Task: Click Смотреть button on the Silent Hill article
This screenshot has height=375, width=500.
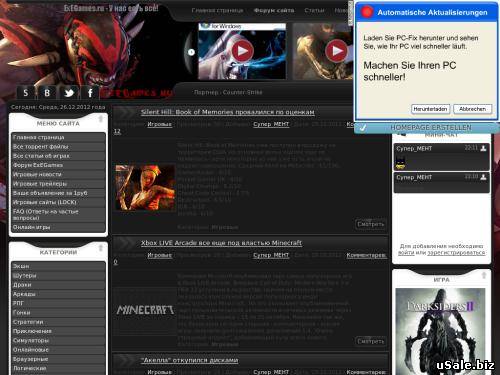Action: click(x=371, y=224)
